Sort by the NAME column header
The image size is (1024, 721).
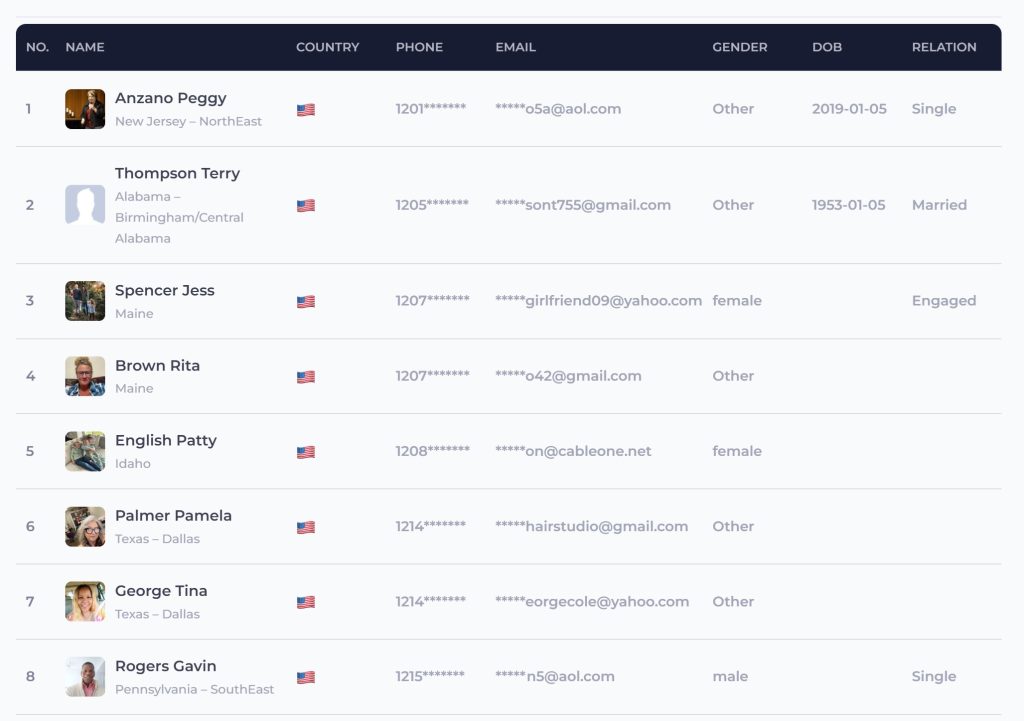click(85, 47)
